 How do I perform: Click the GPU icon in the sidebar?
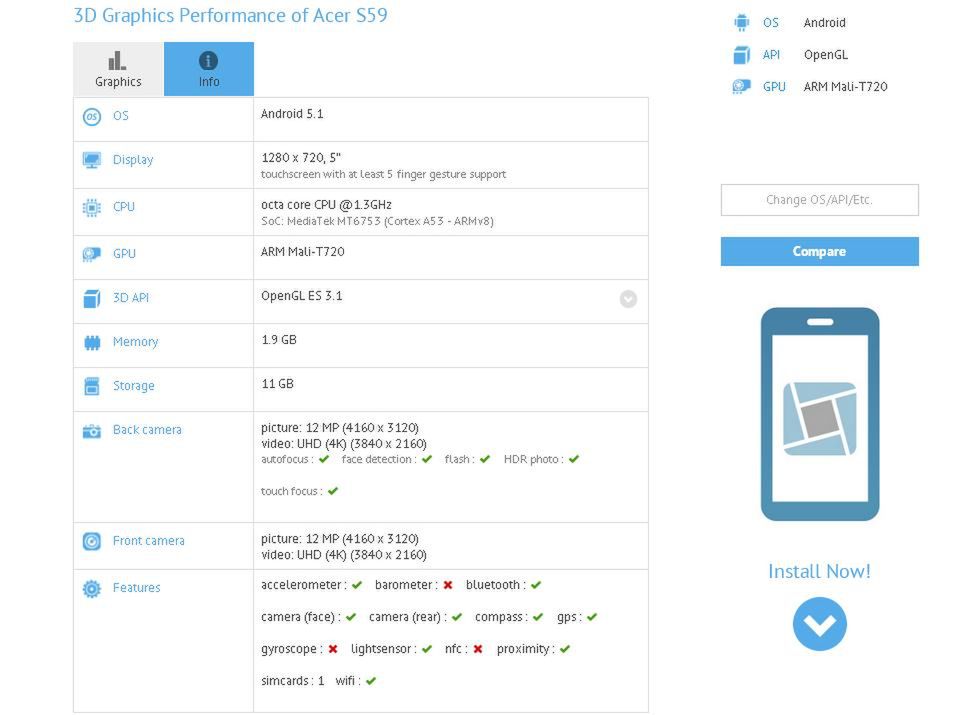pyautogui.click(x=741, y=87)
